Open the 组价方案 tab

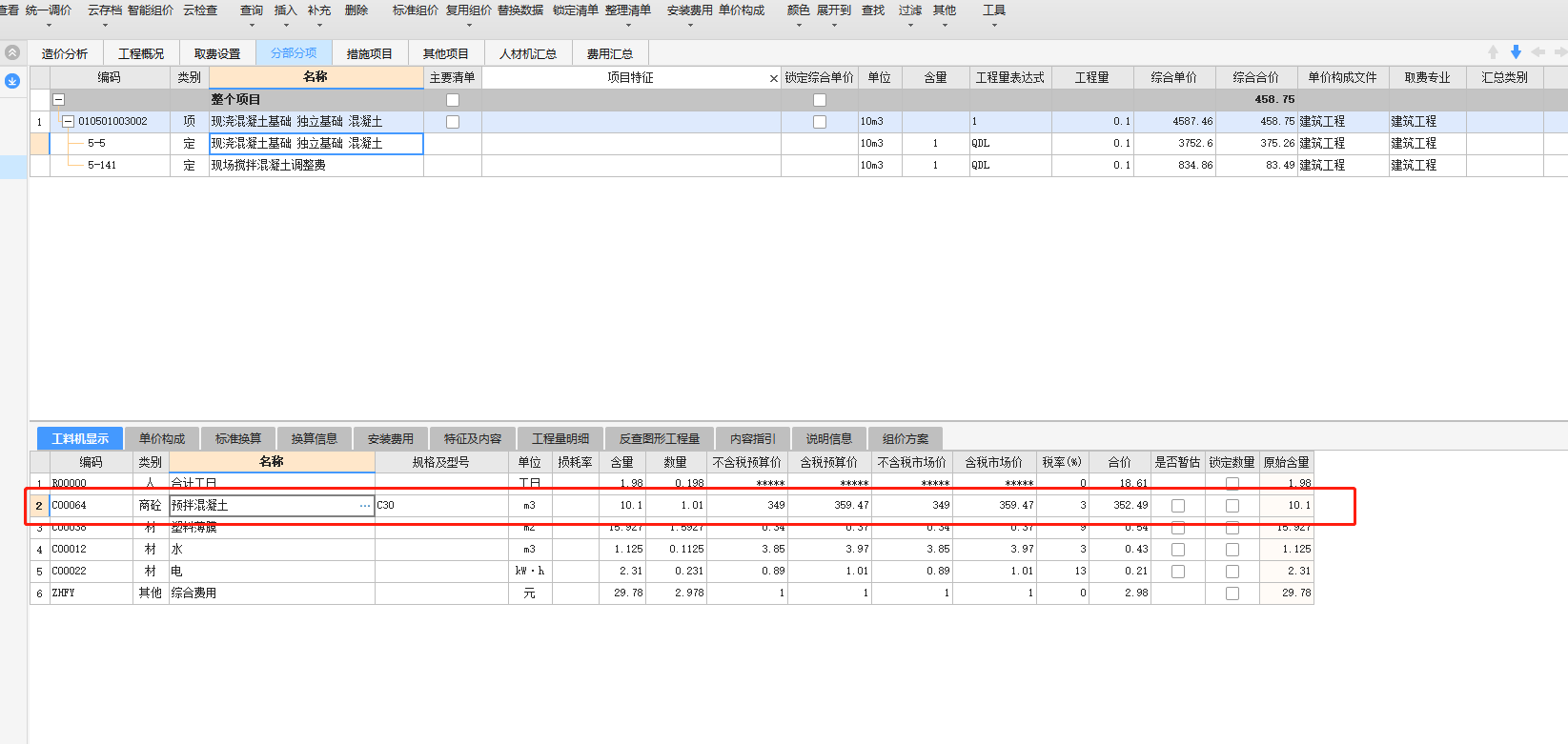[906, 438]
